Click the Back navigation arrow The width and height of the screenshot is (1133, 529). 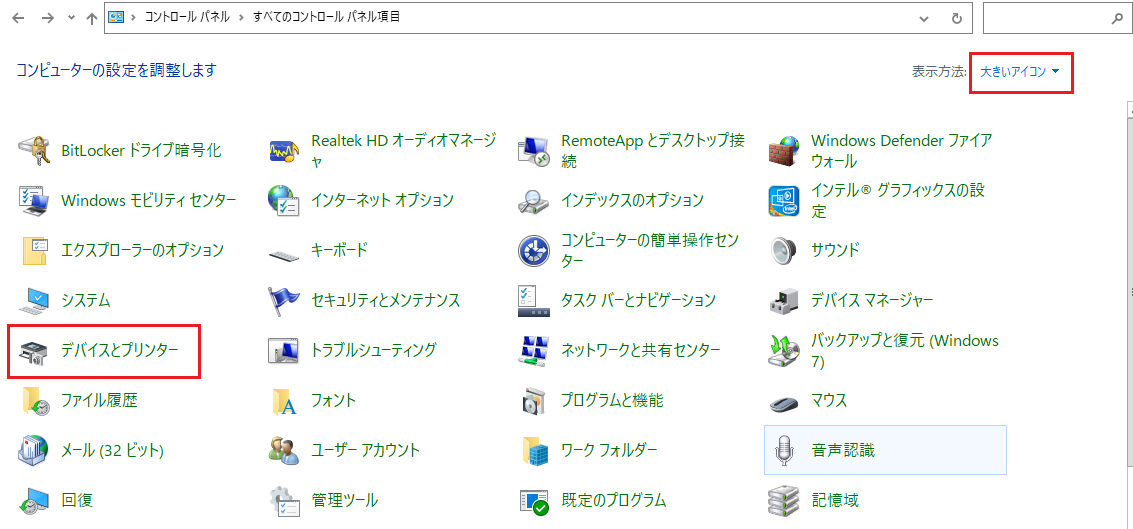coord(20,19)
